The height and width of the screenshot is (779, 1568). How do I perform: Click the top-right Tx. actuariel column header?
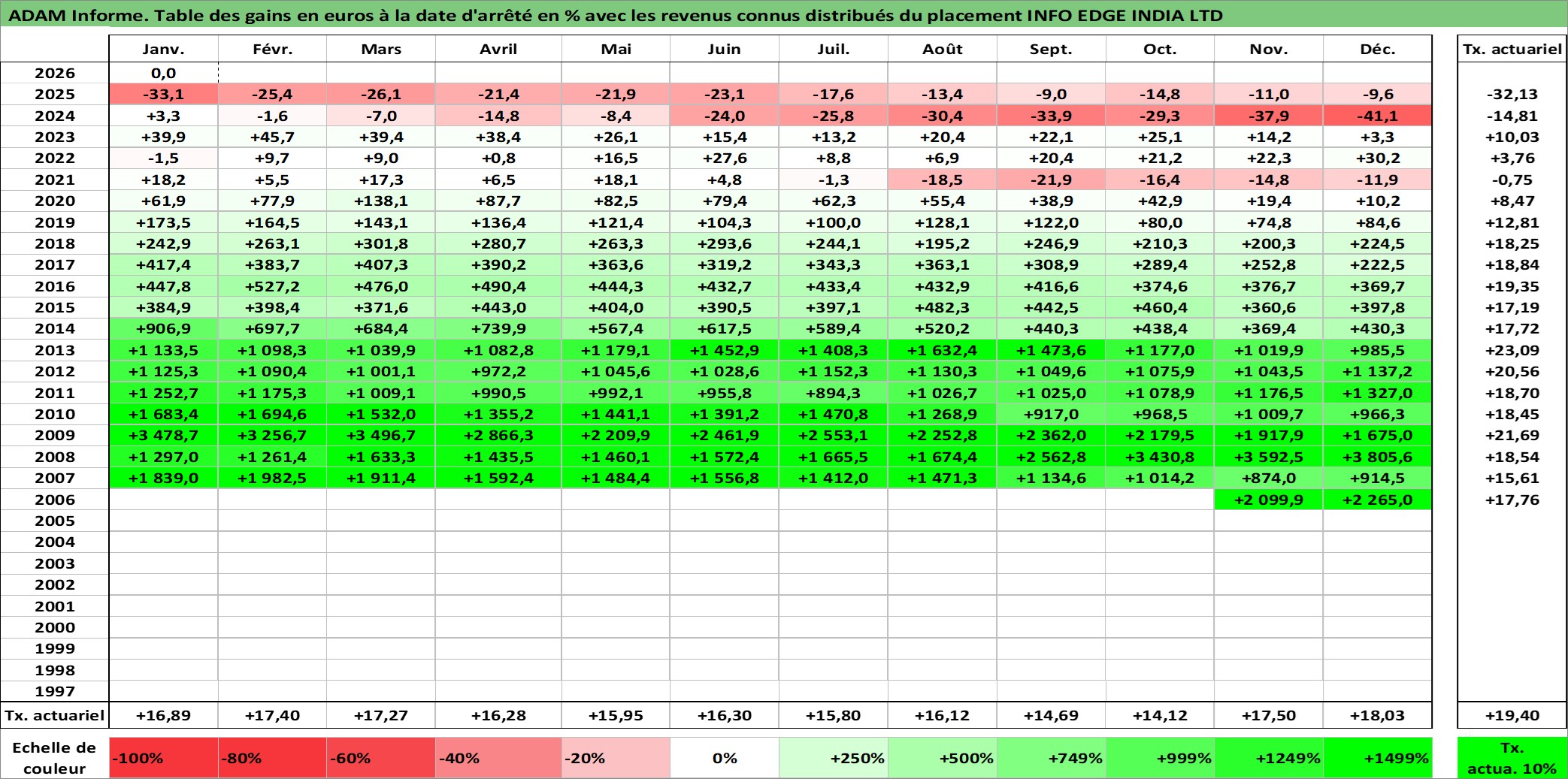tap(1512, 49)
